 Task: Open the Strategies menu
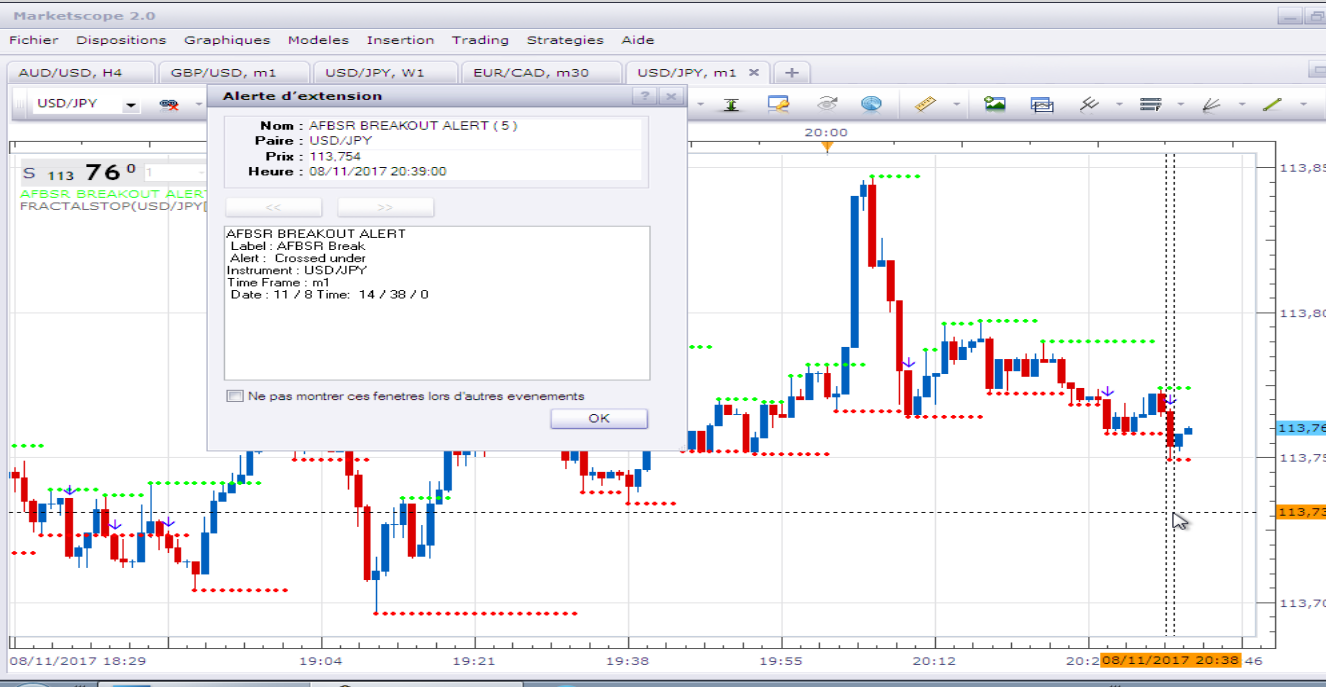(565, 40)
